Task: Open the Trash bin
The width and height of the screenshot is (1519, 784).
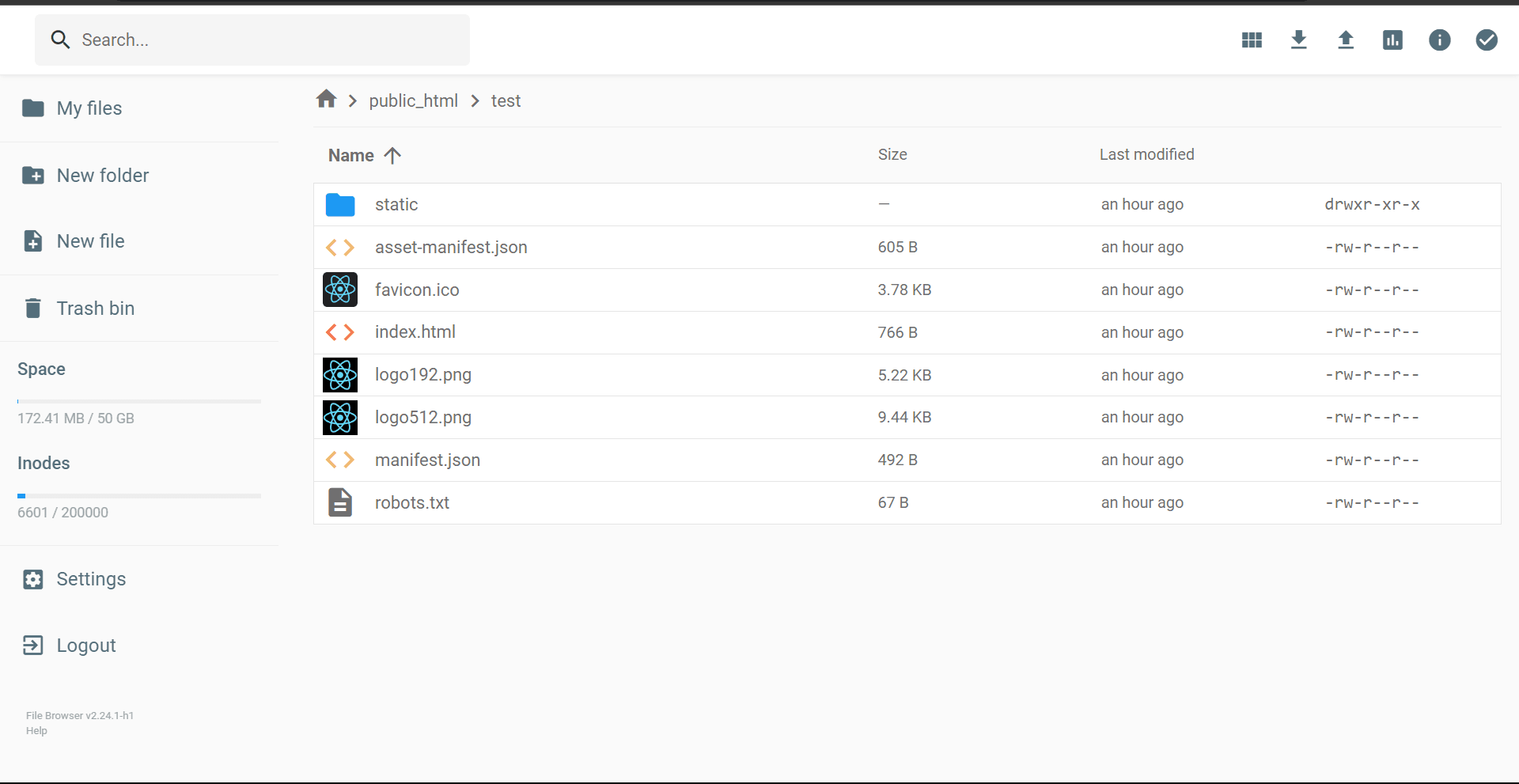Action: [x=94, y=308]
